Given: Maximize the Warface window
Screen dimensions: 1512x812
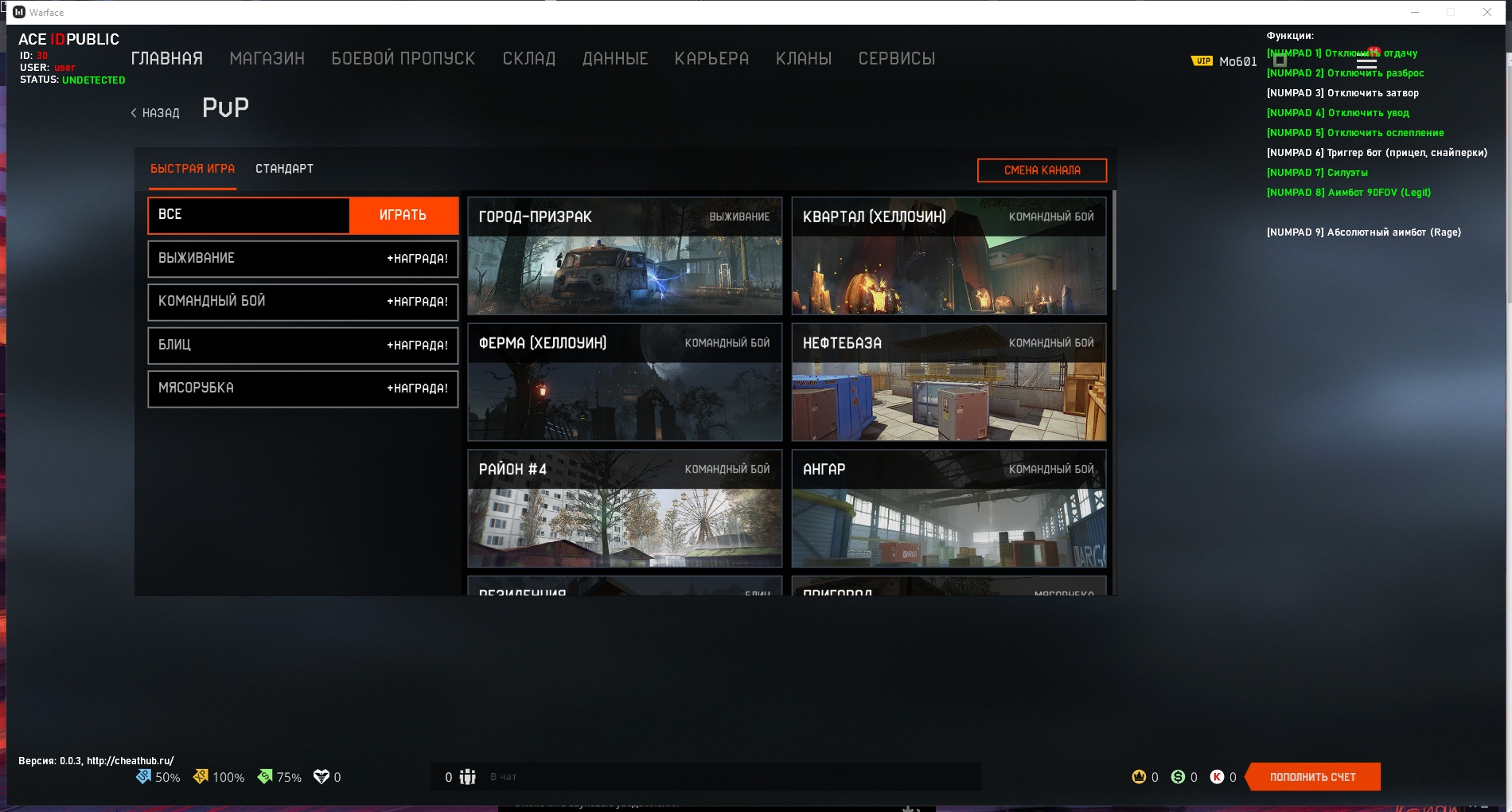Looking at the screenshot, I should click(x=1451, y=12).
